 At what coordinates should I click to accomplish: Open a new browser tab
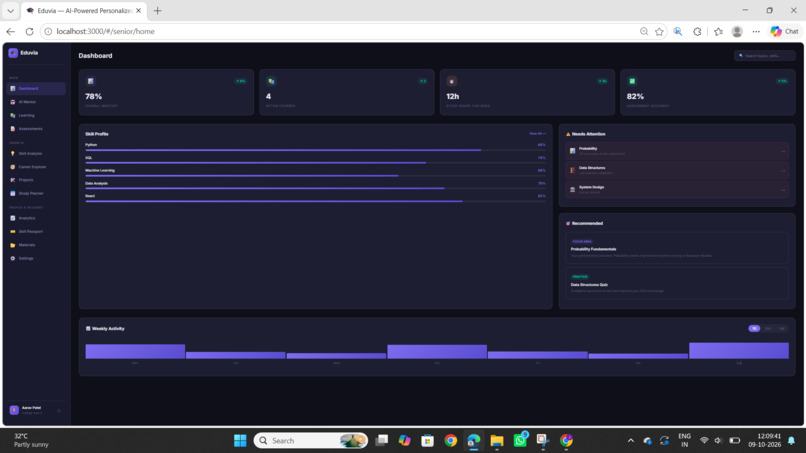click(x=157, y=10)
